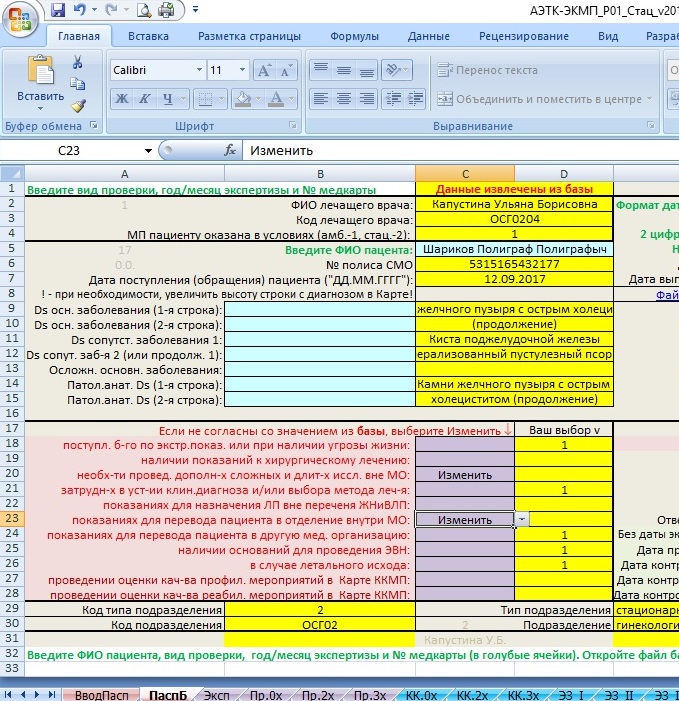Open the dropdown arrow on cell C23
This screenshot has width=679, height=701.
click(521, 519)
